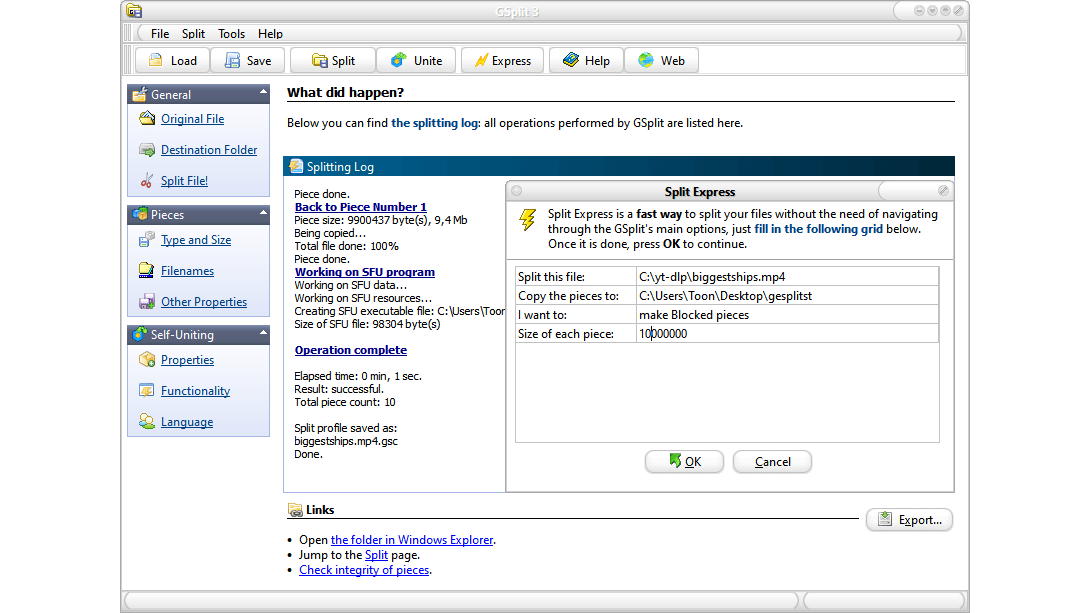Image resolution: width=1090 pixels, height=613 pixels.
Task: Click the General section folder icon
Action: pyautogui.click(x=140, y=94)
